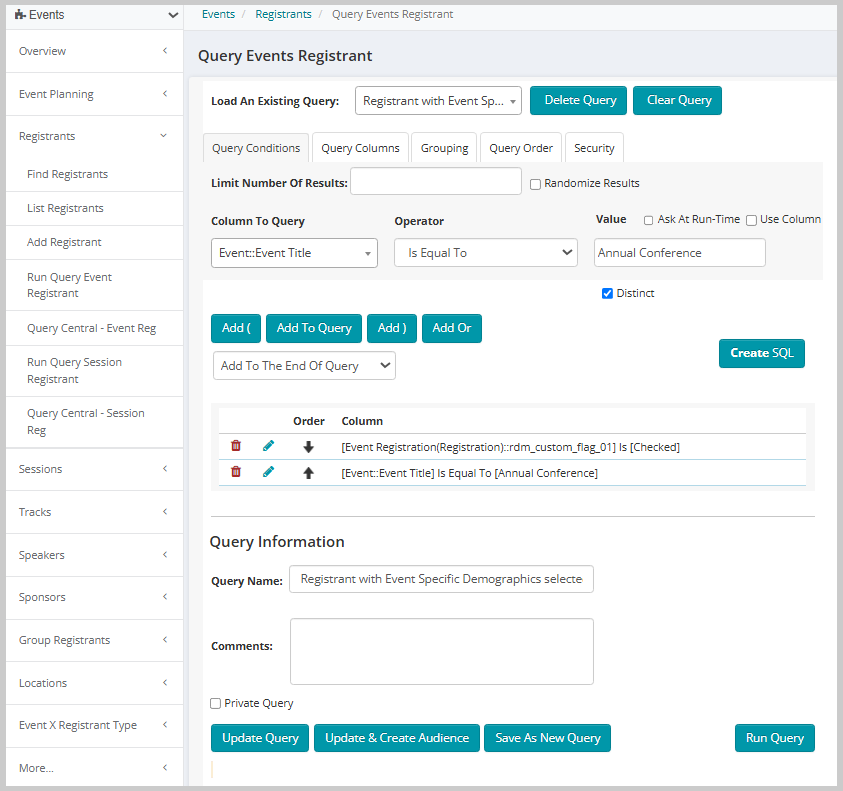843x791 pixels.
Task: Click the Value field containing Annual Conference
Action: (680, 253)
